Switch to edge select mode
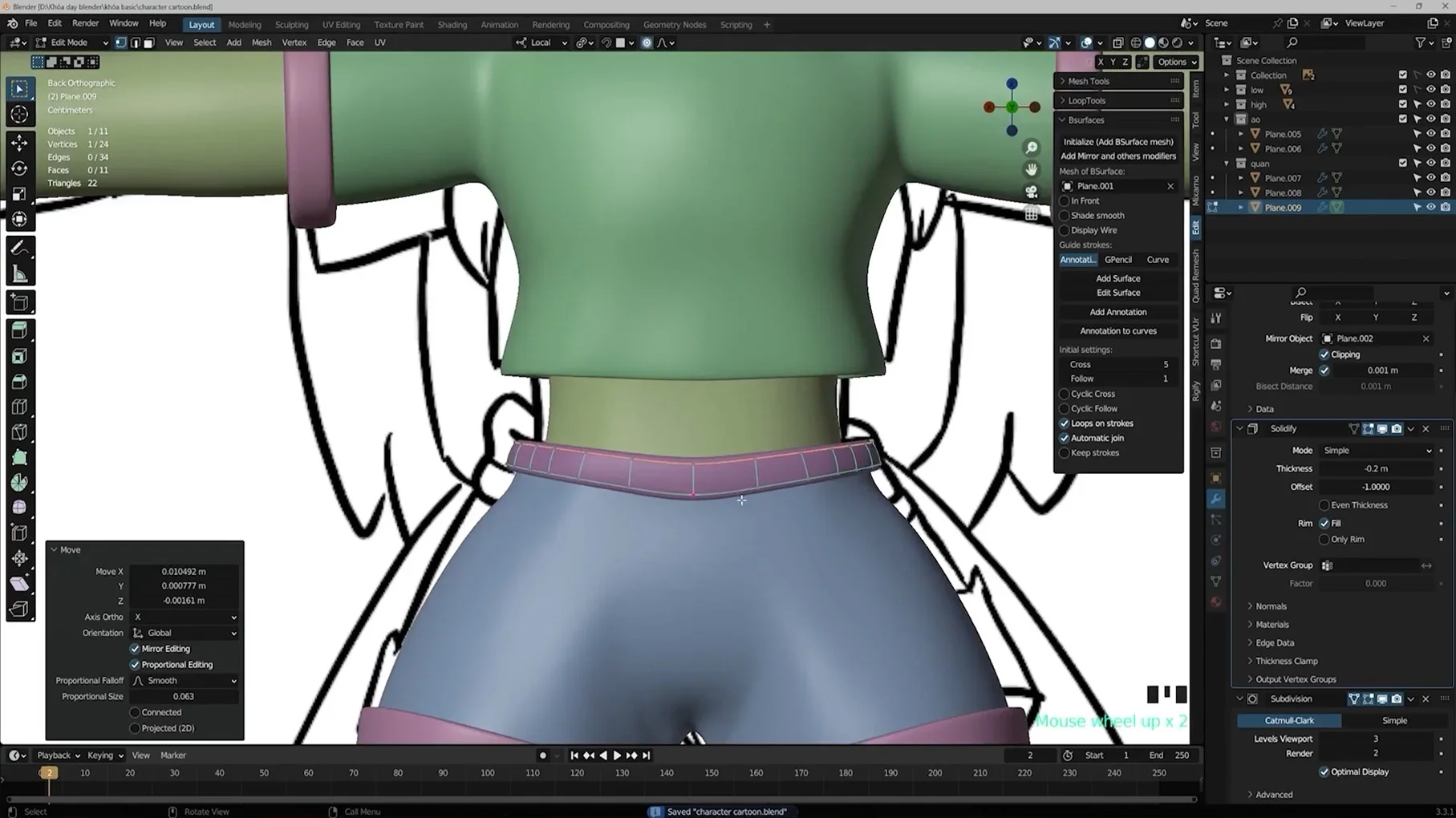The width and height of the screenshot is (1456, 818). 135,43
